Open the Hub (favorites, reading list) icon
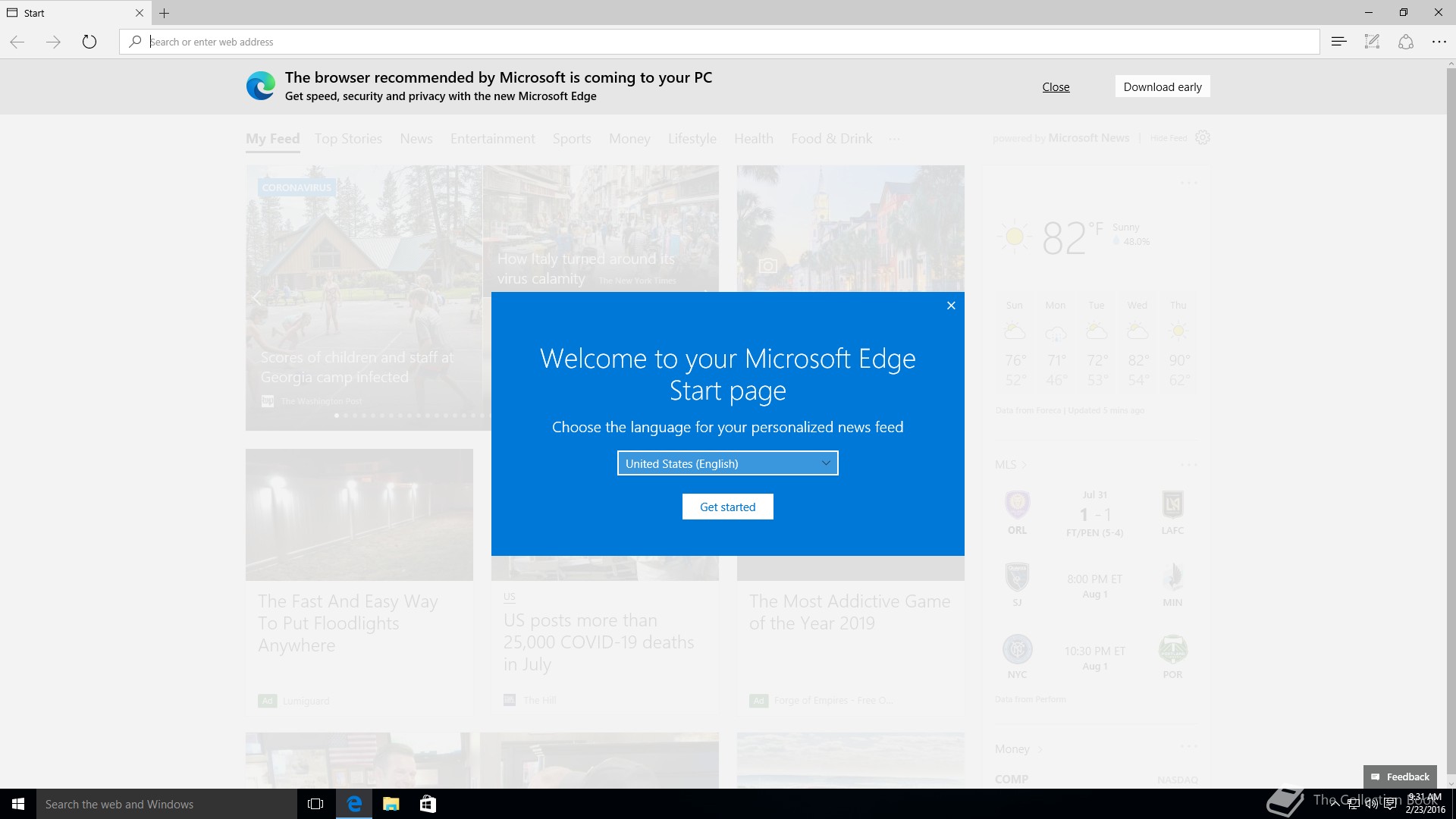The image size is (1456, 819). [x=1338, y=42]
